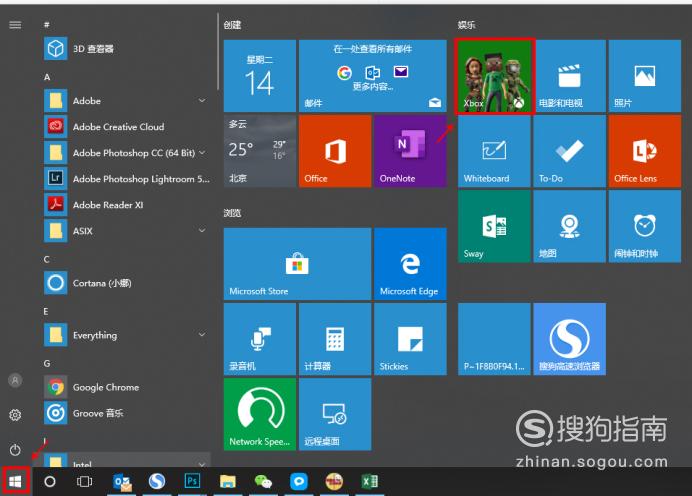Launch the Stickies tile
This screenshot has height=496, width=692.
point(410,339)
